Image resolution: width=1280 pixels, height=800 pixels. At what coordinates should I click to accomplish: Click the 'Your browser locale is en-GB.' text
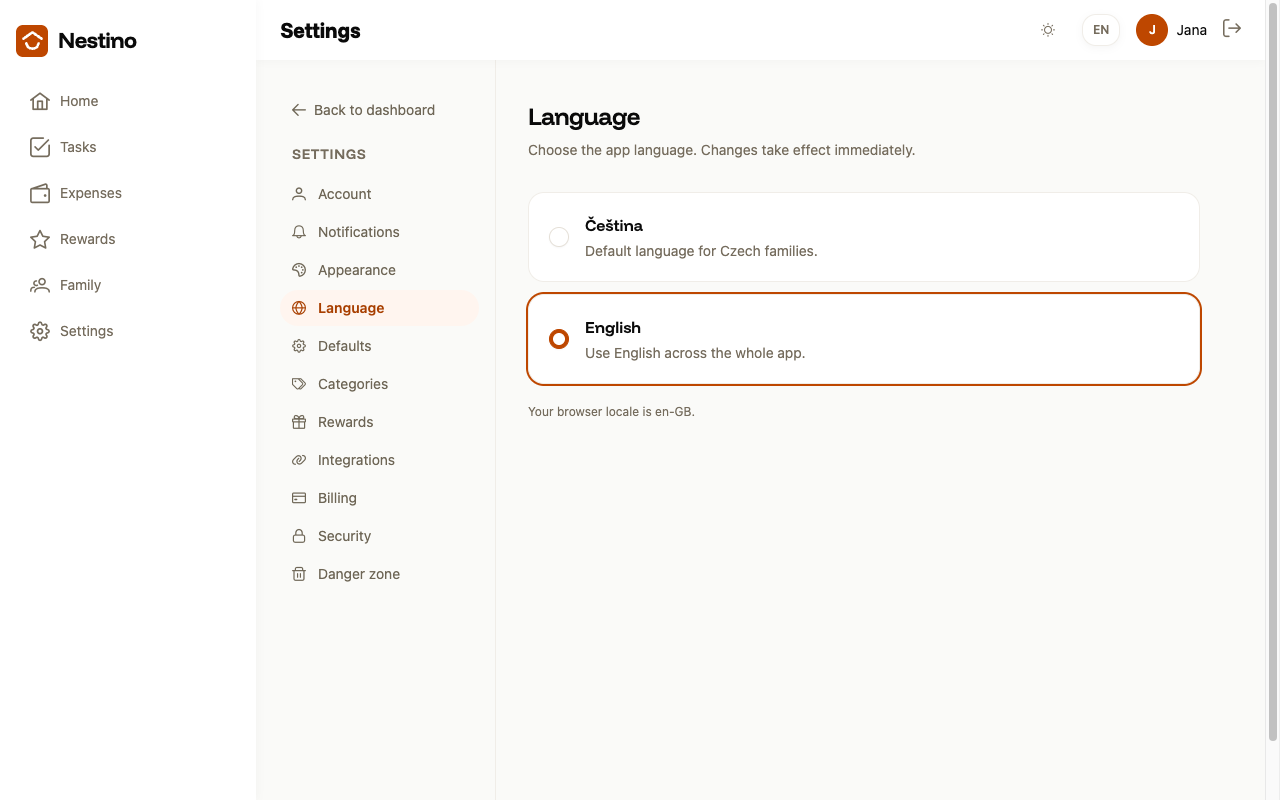pyautogui.click(x=611, y=412)
